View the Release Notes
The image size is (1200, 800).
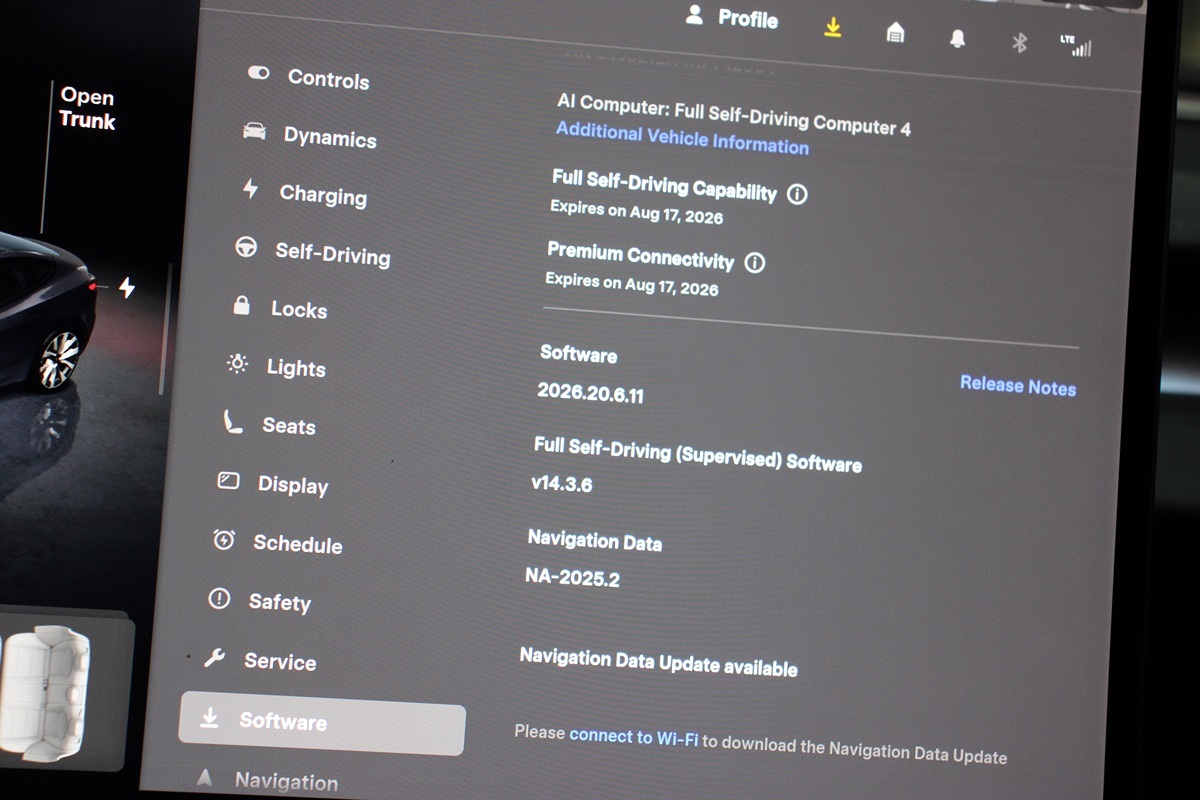(x=1018, y=386)
